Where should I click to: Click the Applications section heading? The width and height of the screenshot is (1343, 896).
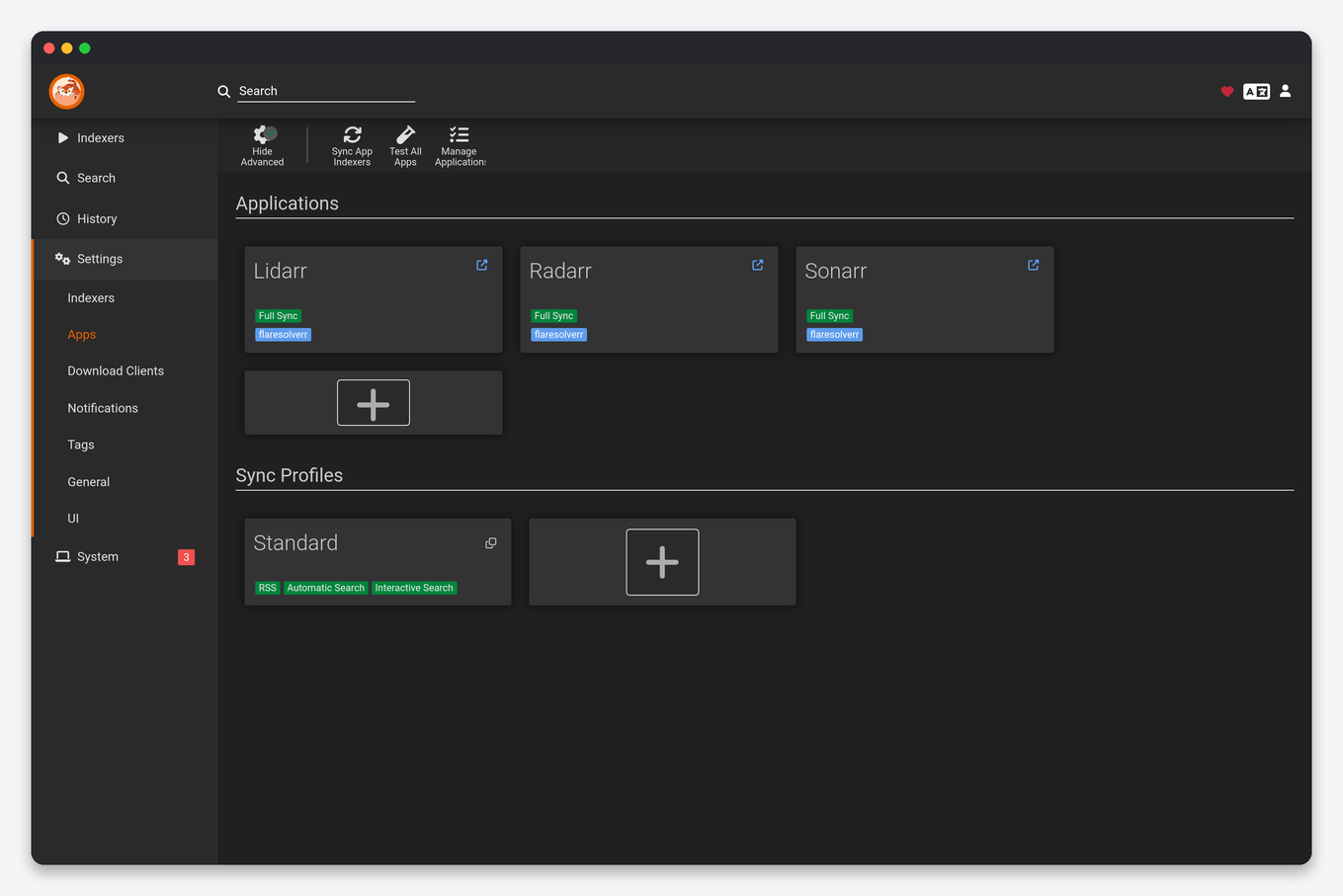click(x=288, y=204)
